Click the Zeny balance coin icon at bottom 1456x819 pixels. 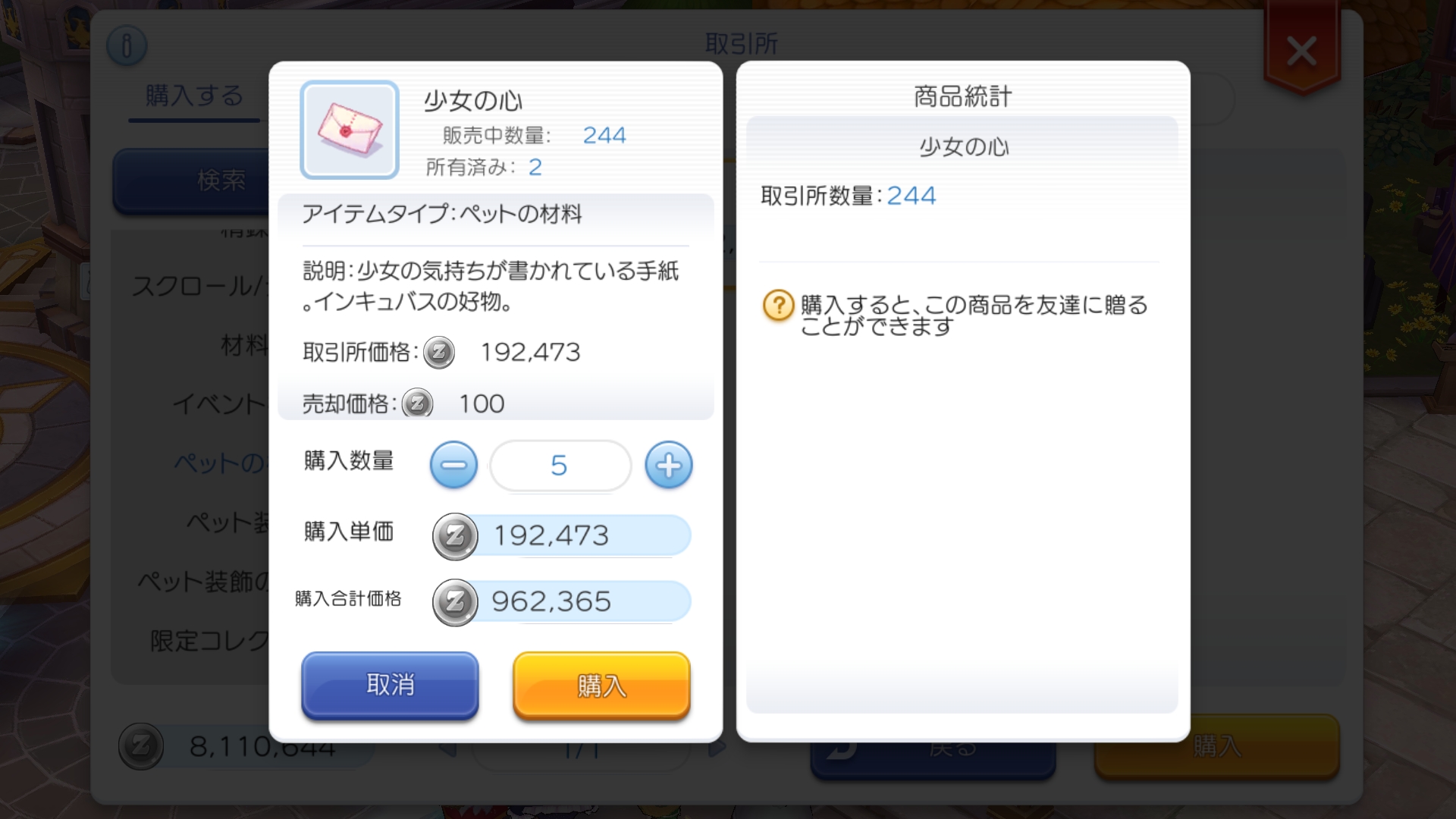(x=141, y=747)
